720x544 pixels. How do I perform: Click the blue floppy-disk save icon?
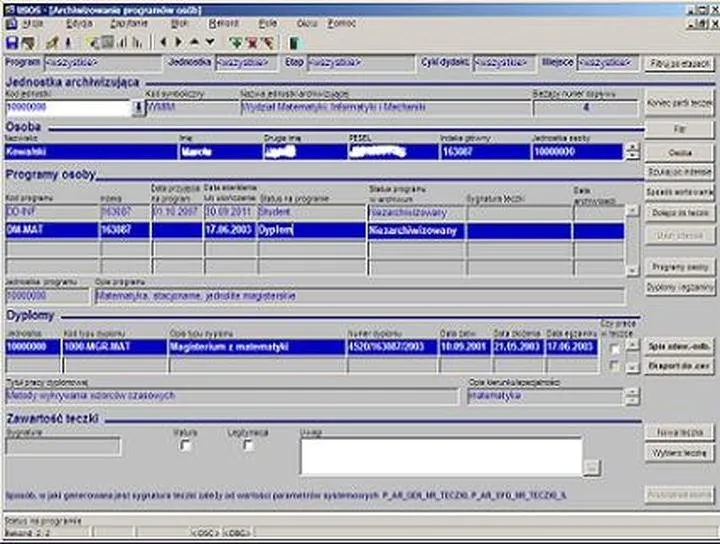[x=12, y=43]
